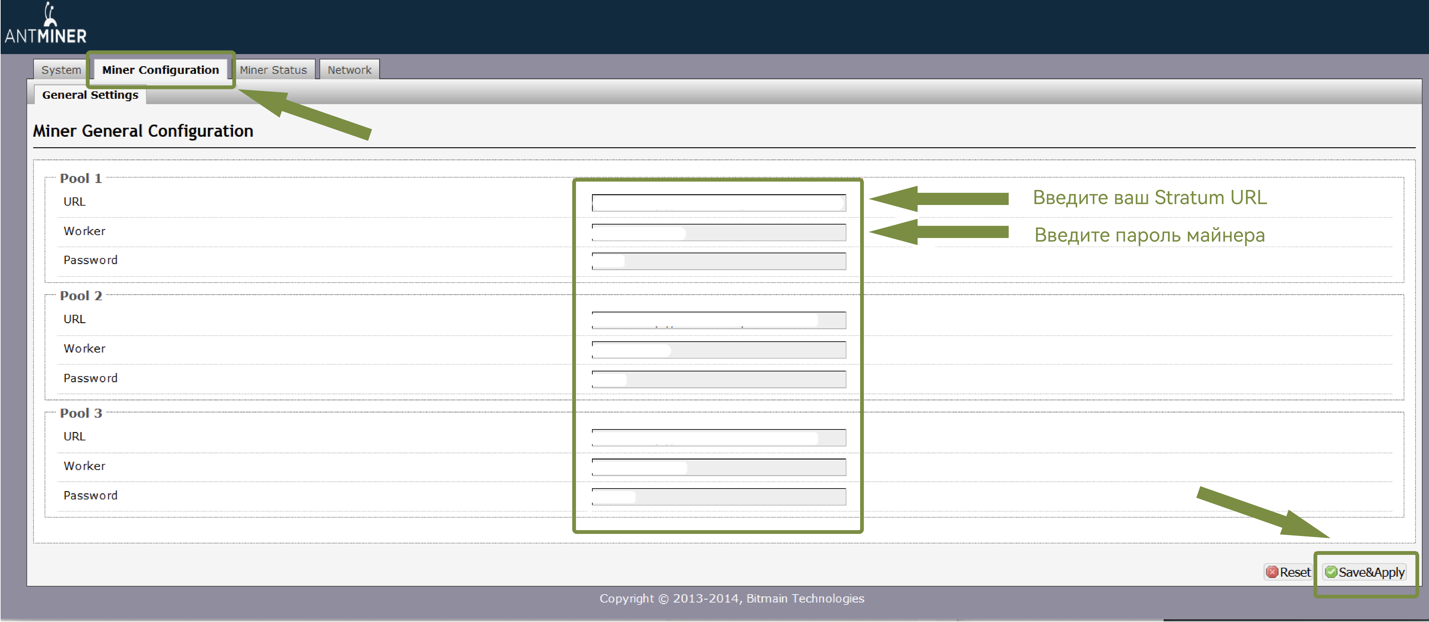Click the Pool 3 section label
This screenshot has height=622, width=1429.
pyautogui.click(x=81, y=413)
